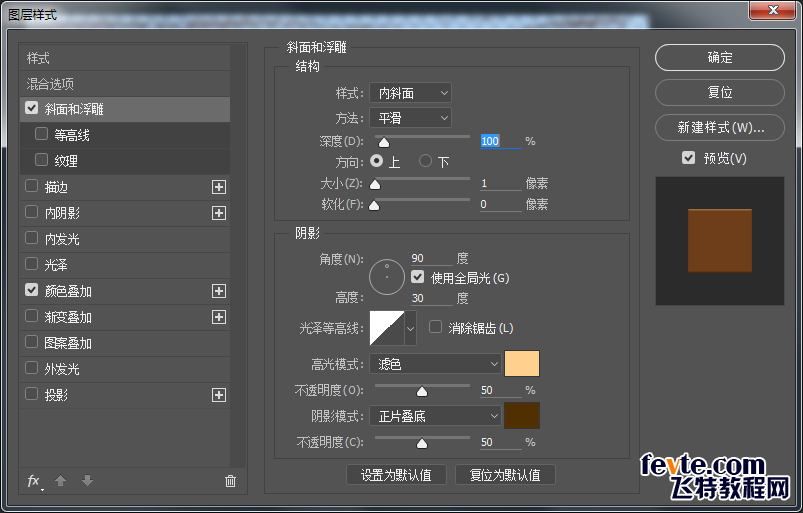Enable the 等高线 checkbox
Screen dimensions: 803x513
click(41, 134)
